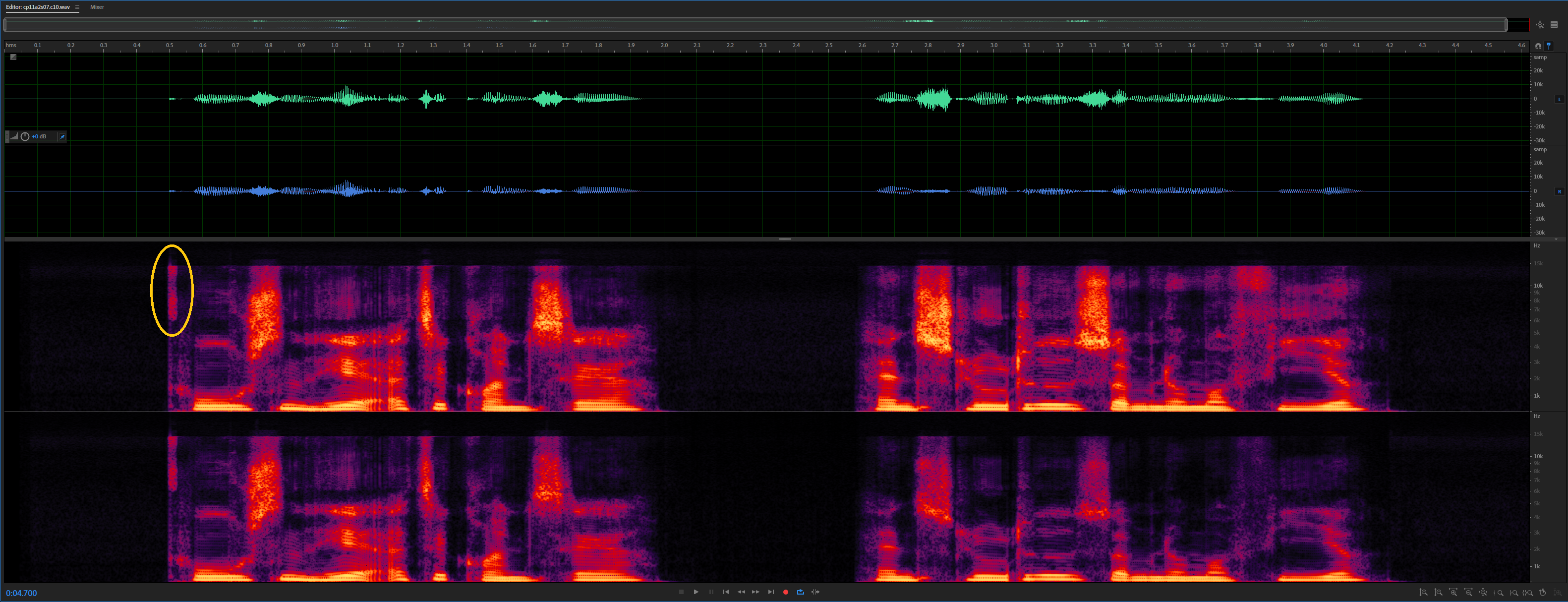Zoom to selection icon
Screen dimensions: 1568x602
(x=1528, y=592)
